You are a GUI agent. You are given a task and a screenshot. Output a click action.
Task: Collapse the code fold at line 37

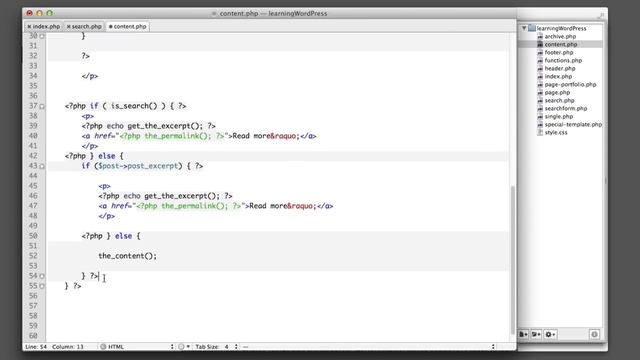[42, 107]
